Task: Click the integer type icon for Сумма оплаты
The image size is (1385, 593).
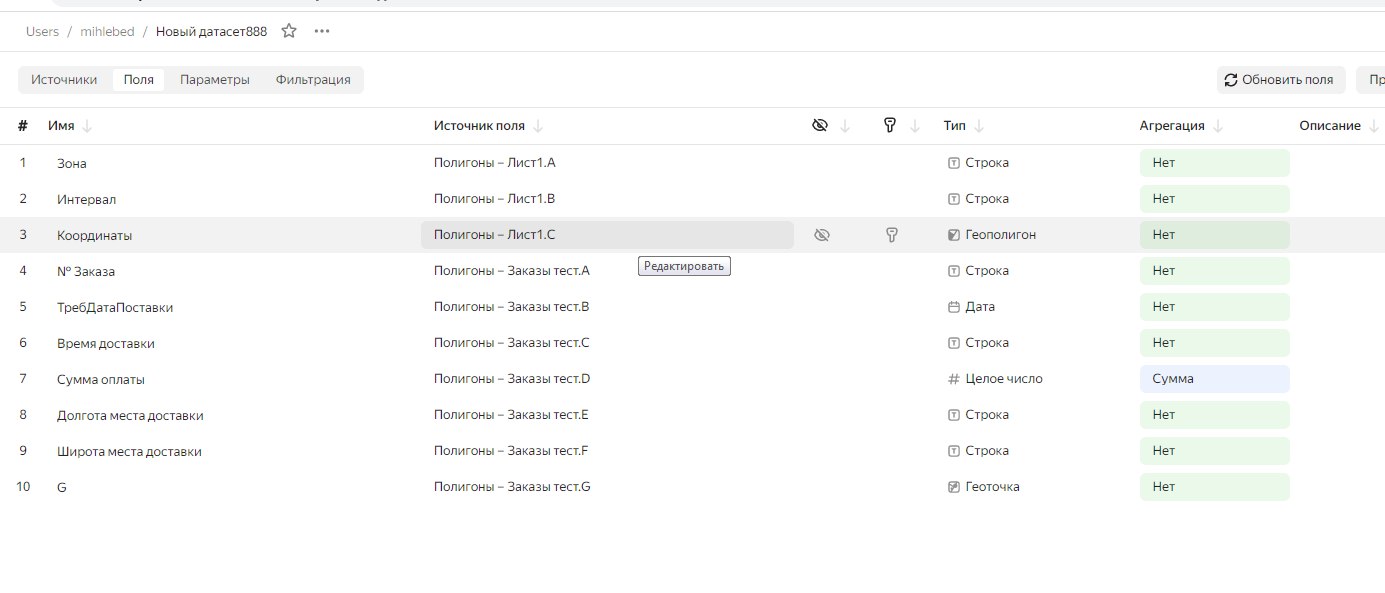Action: 953,379
